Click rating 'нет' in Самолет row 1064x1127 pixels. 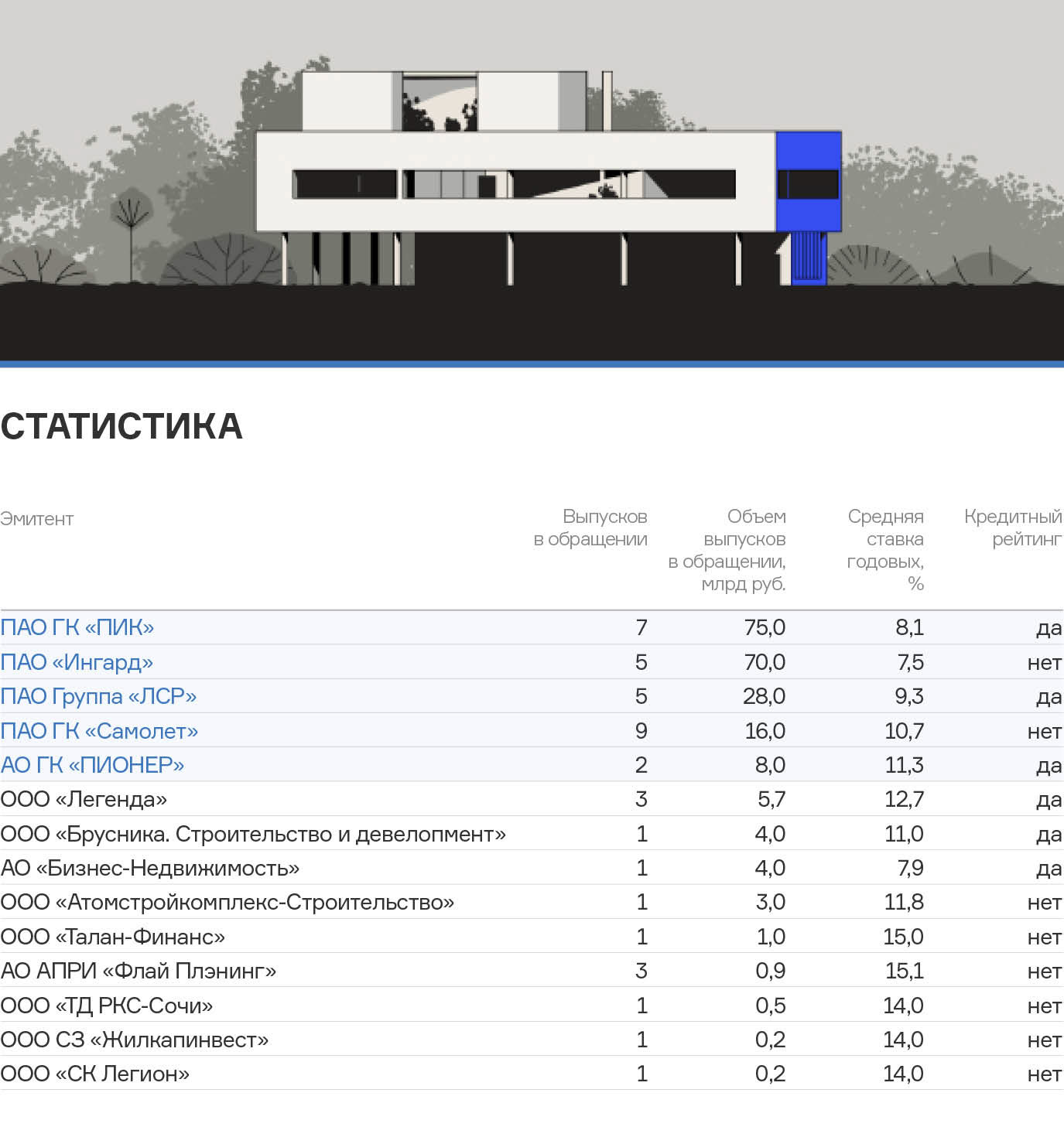coord(1045,732)
